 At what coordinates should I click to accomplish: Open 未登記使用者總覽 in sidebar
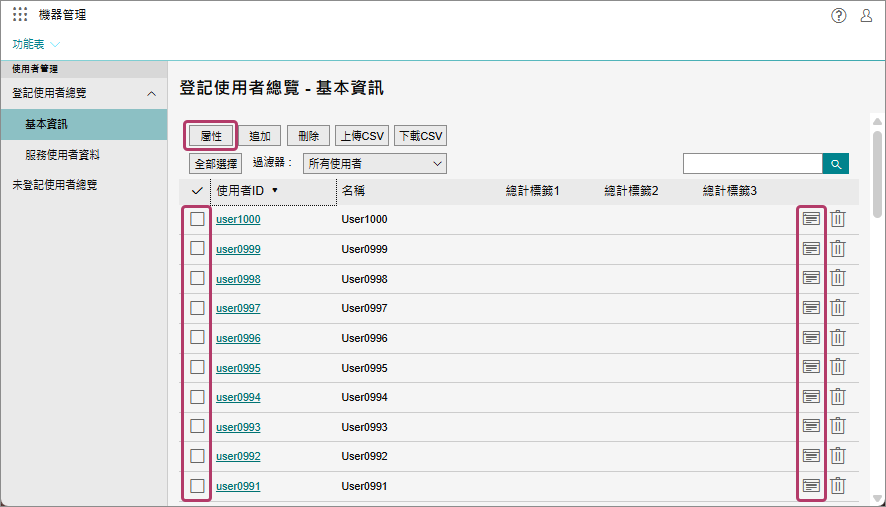click(x=54, y=185)
